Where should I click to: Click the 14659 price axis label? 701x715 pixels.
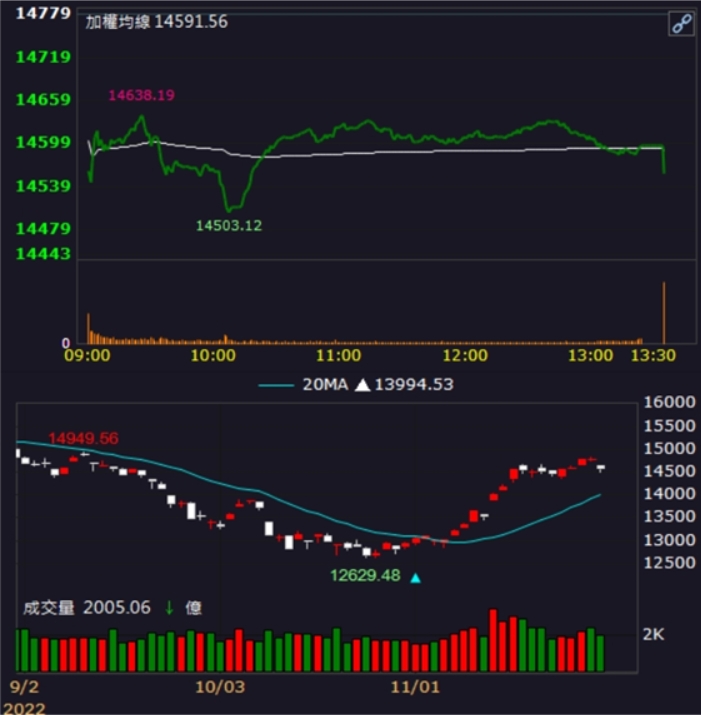click(43, 99)
